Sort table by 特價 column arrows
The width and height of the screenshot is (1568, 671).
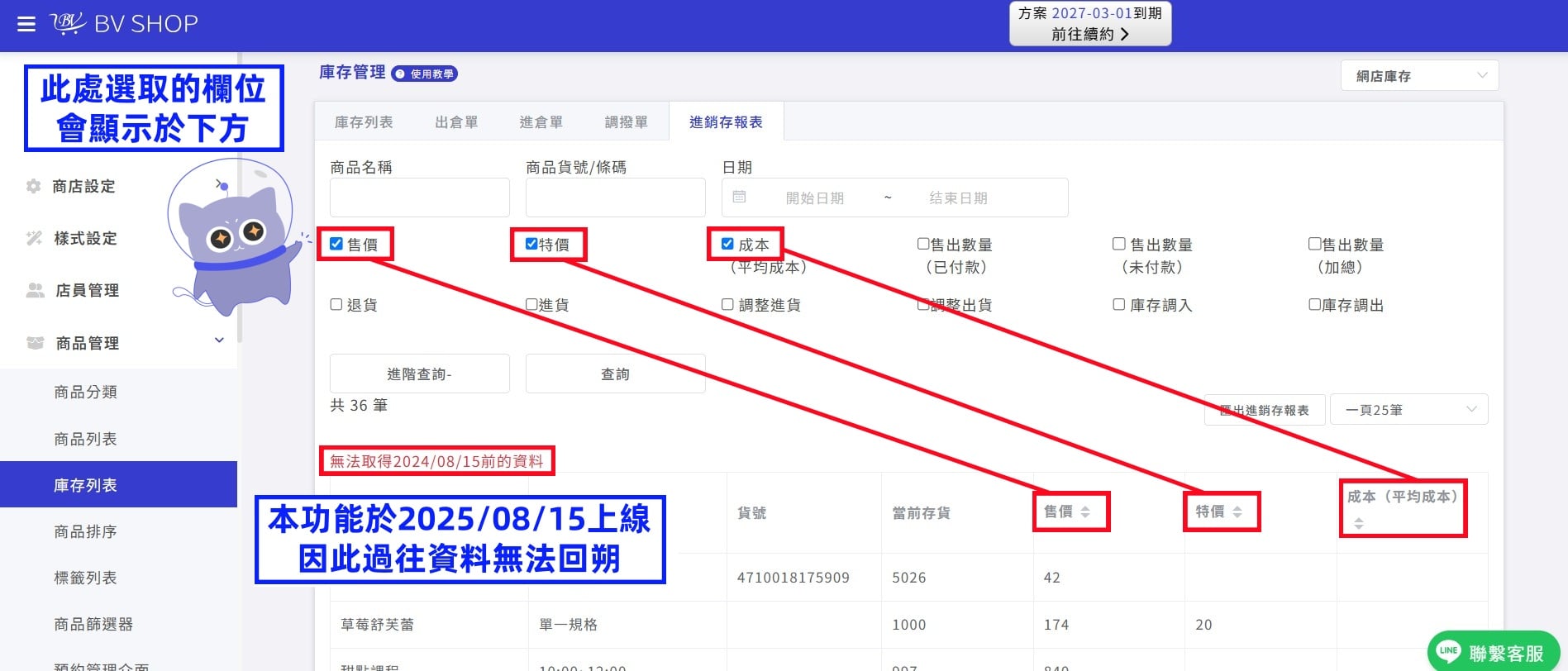1237,512
